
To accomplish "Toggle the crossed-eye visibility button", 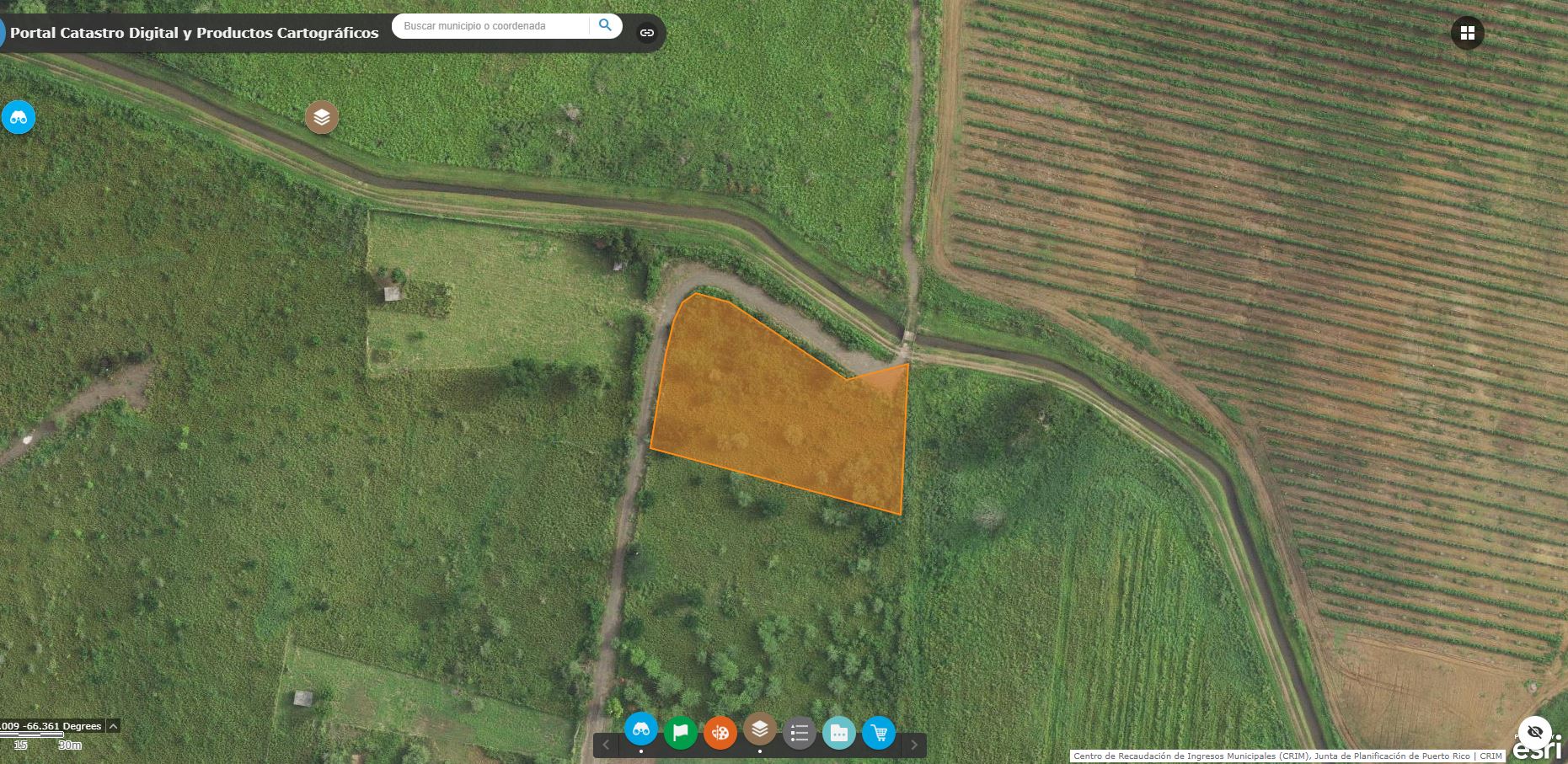I will pyautogui.click(x=1534, y=731).
